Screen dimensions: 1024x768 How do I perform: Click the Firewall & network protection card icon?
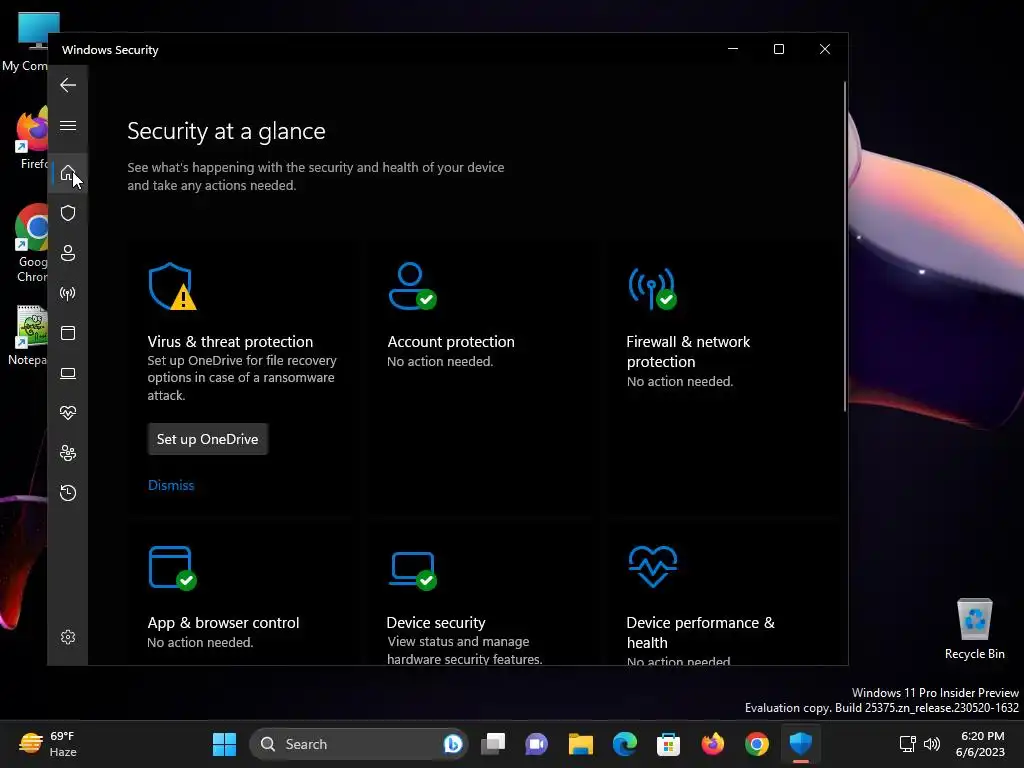tap(652, 288)
